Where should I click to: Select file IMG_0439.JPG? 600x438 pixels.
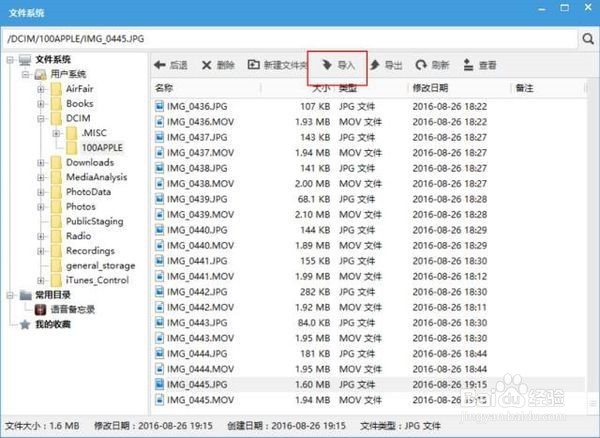pos(197,199)
